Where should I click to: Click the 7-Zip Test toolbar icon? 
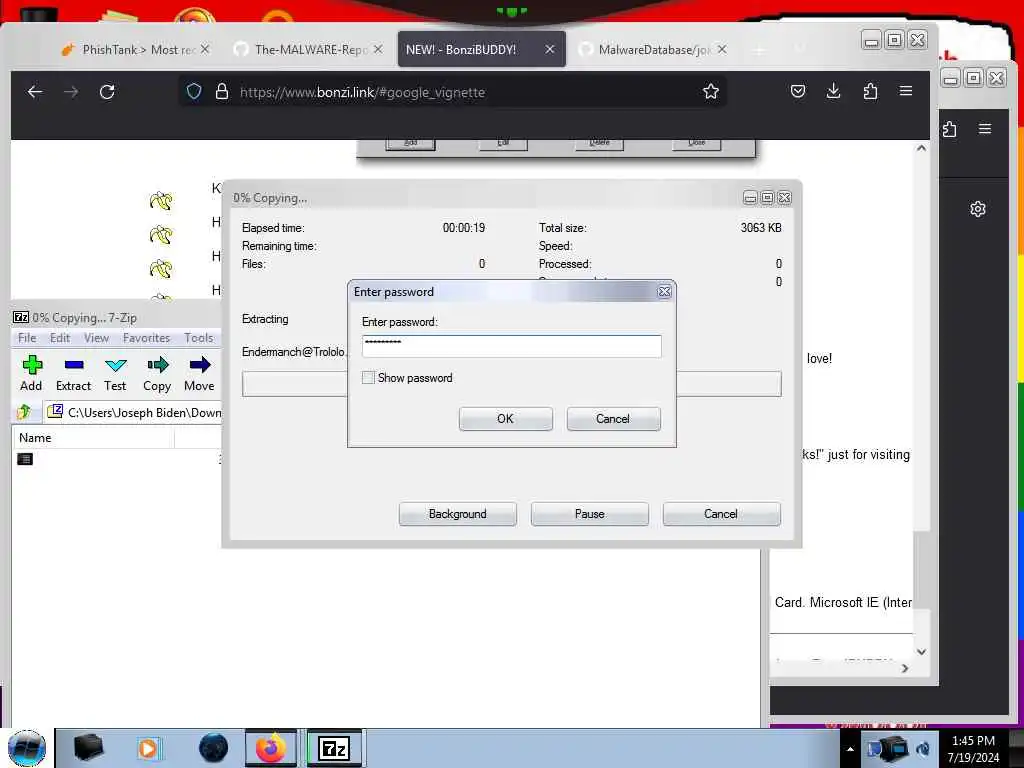click(x=116, y=364)
